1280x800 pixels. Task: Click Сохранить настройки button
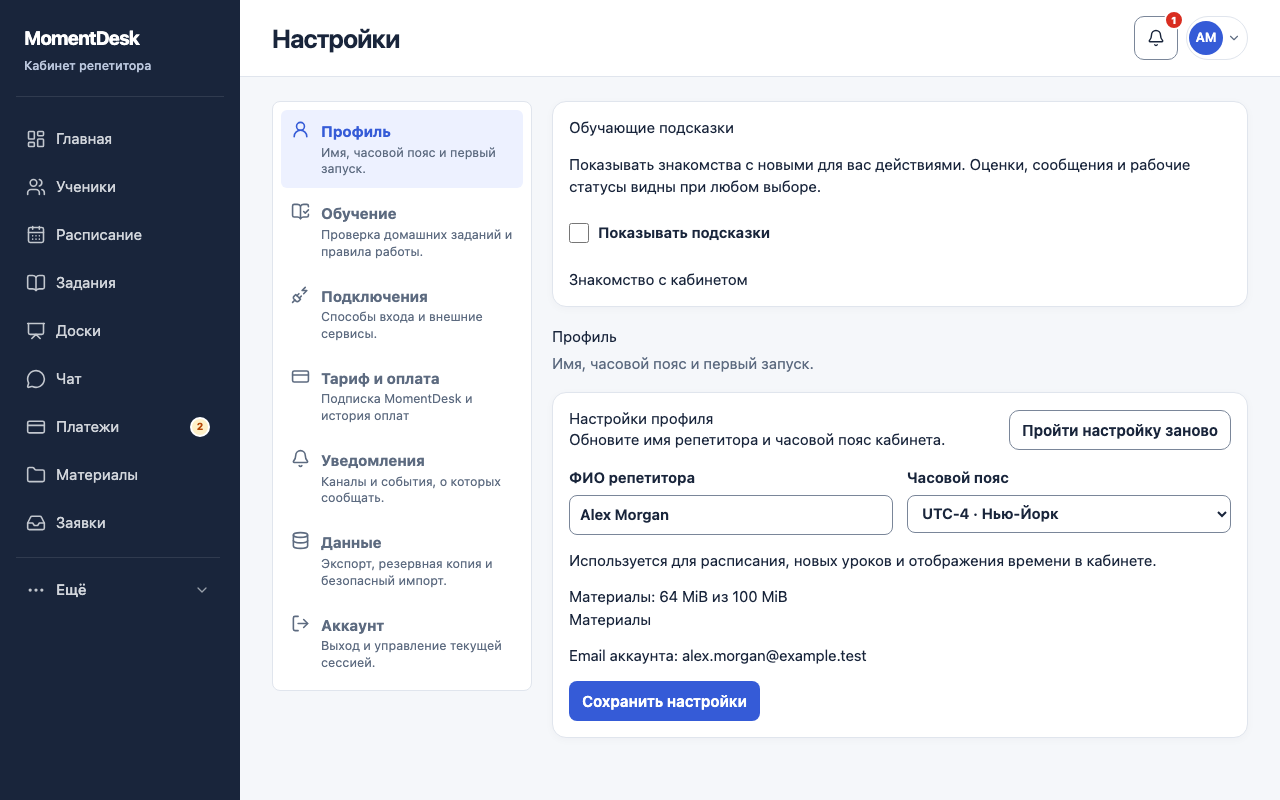[664, 701]
